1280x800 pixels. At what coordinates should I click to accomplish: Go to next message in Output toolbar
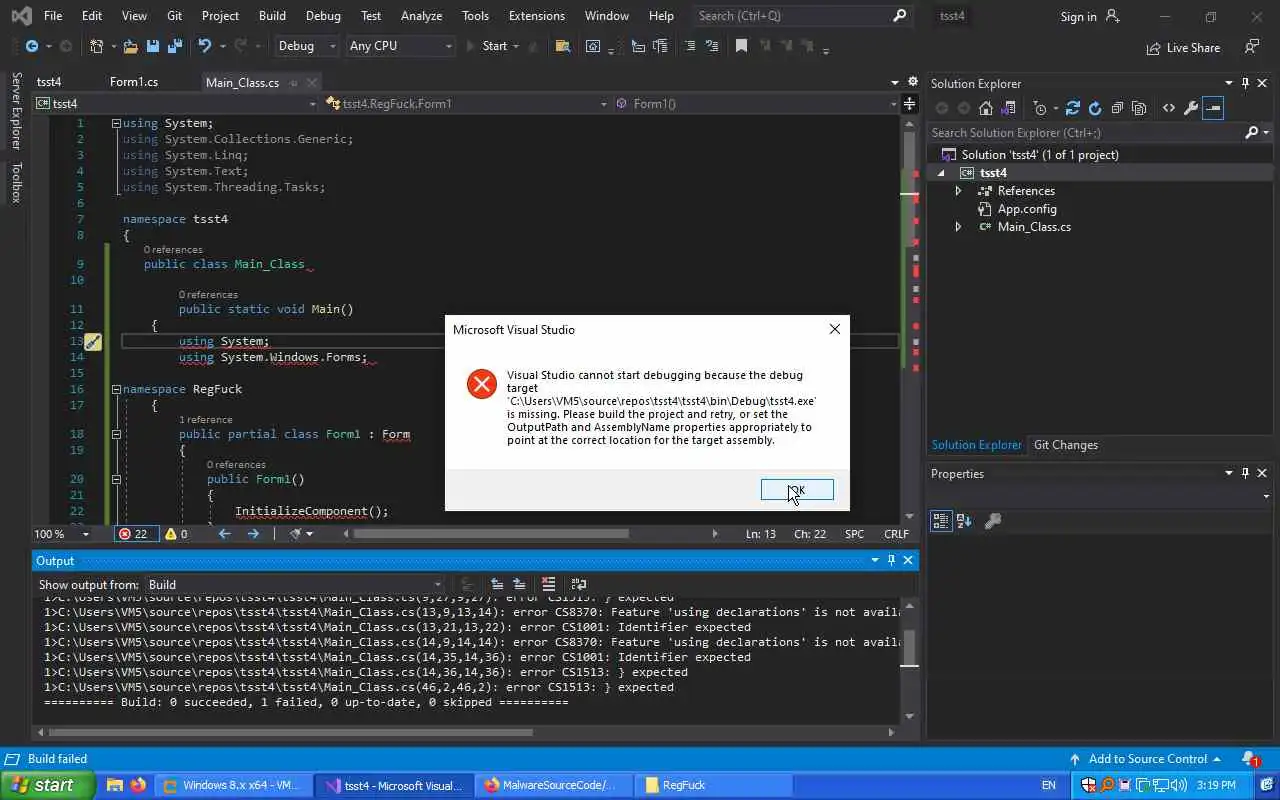pyautogui.click(x=519, y=584)
